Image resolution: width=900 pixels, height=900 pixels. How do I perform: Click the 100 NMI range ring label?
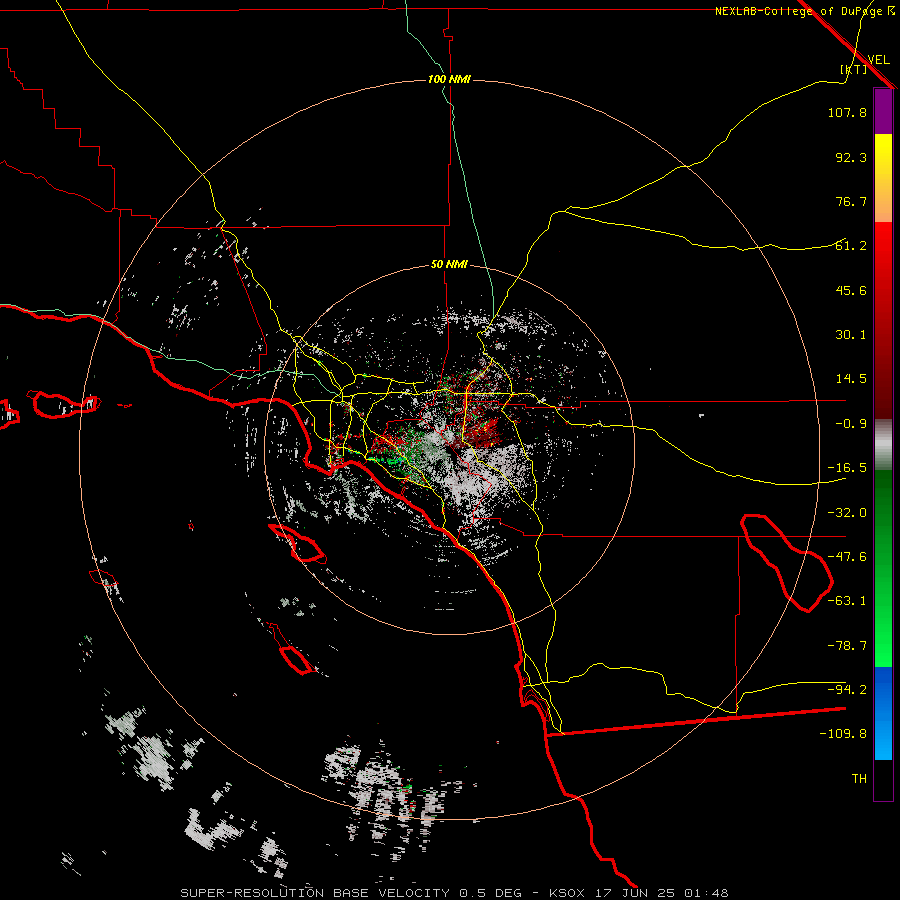click(x=449, y=79)
